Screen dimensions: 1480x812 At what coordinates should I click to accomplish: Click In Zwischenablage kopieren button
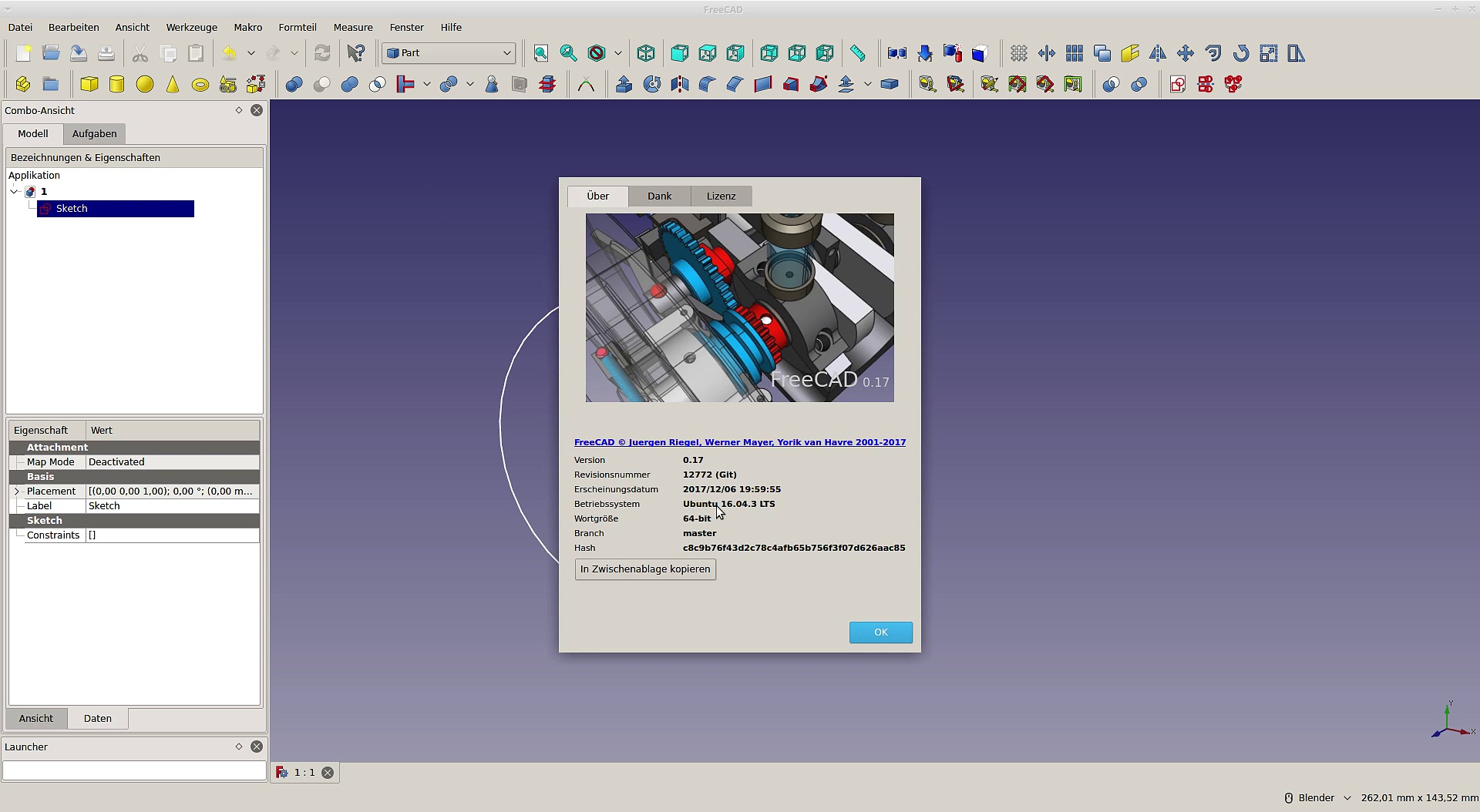pyautogui.click(x=645, y=569)
